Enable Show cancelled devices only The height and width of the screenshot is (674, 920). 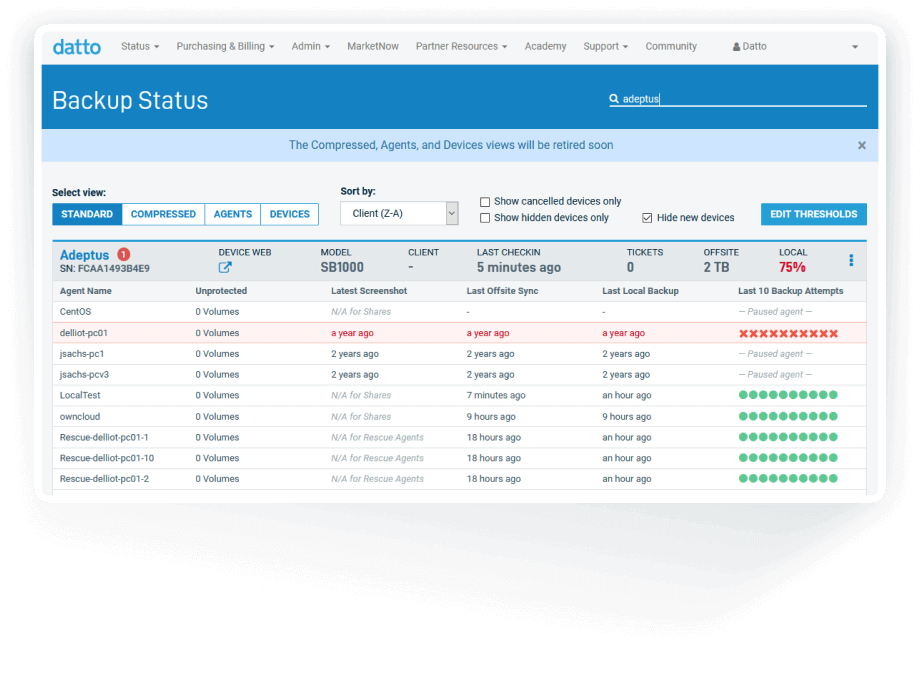(x=485, y=202)
